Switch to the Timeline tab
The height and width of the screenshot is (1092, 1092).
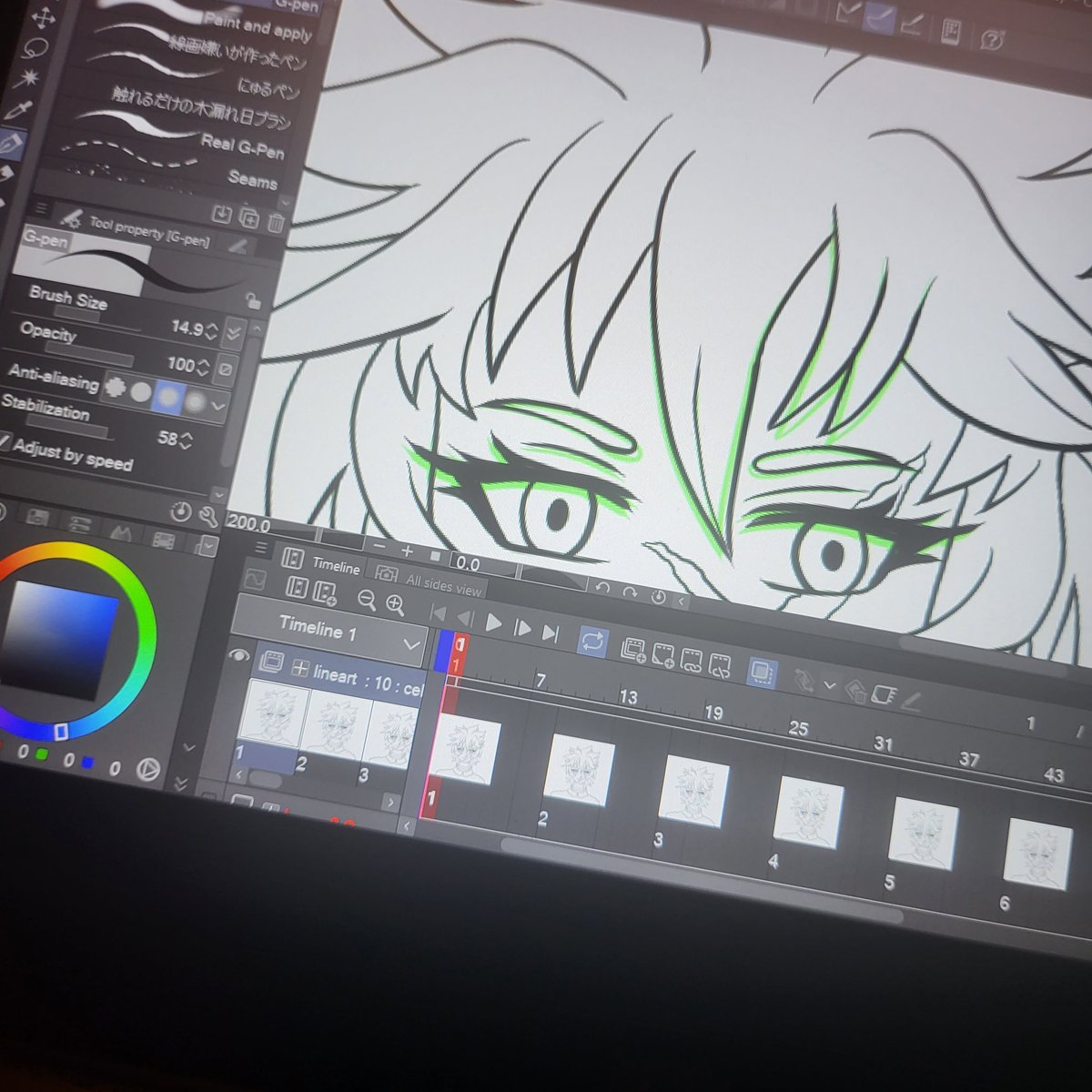tap(336, 565)
